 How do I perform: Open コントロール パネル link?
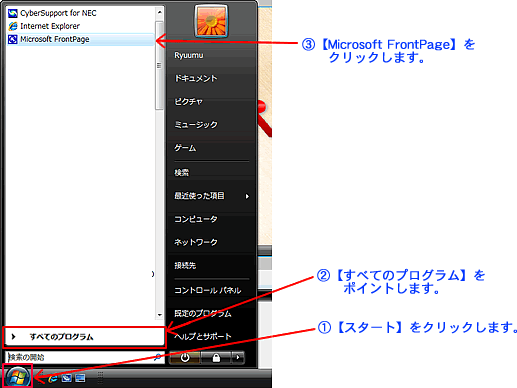coord(207,290)
